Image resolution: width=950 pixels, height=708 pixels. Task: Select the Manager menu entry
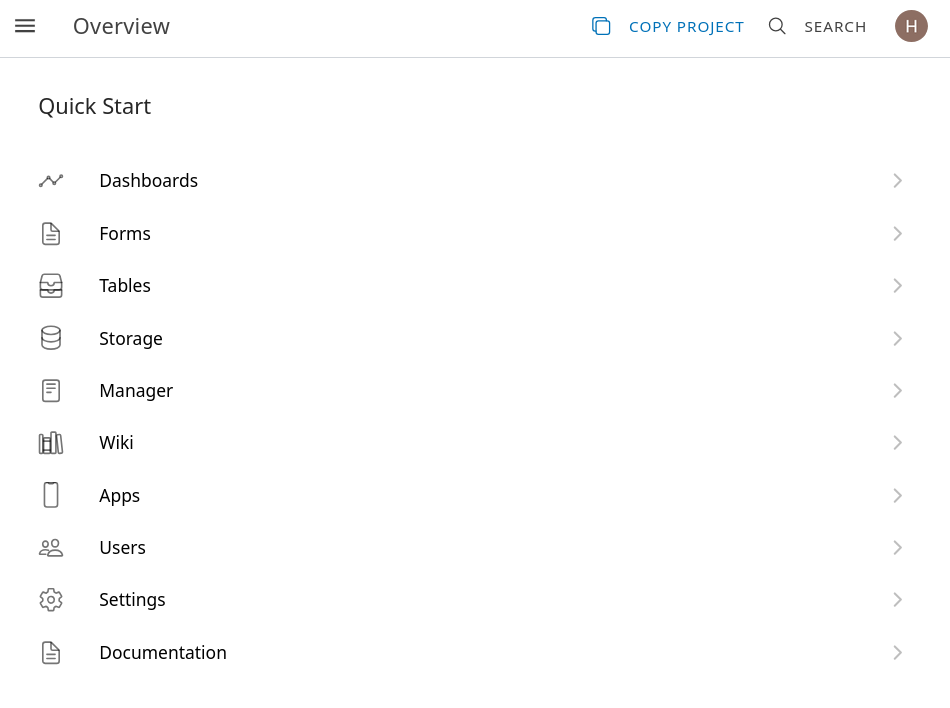(x=136, y=391)
